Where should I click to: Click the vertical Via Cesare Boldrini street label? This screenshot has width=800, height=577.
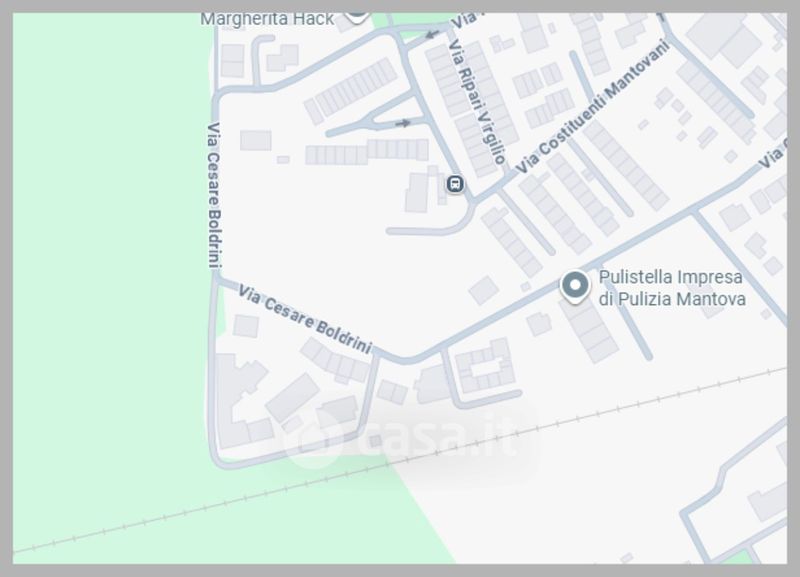tap(214, 195)
